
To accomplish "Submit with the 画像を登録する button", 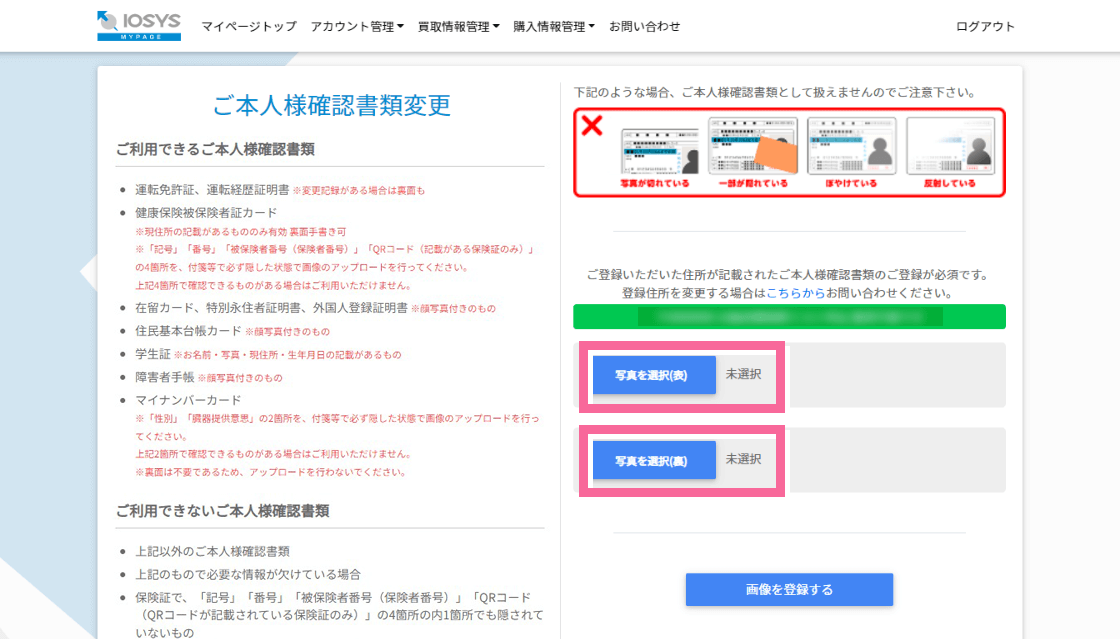I will 789,589.
